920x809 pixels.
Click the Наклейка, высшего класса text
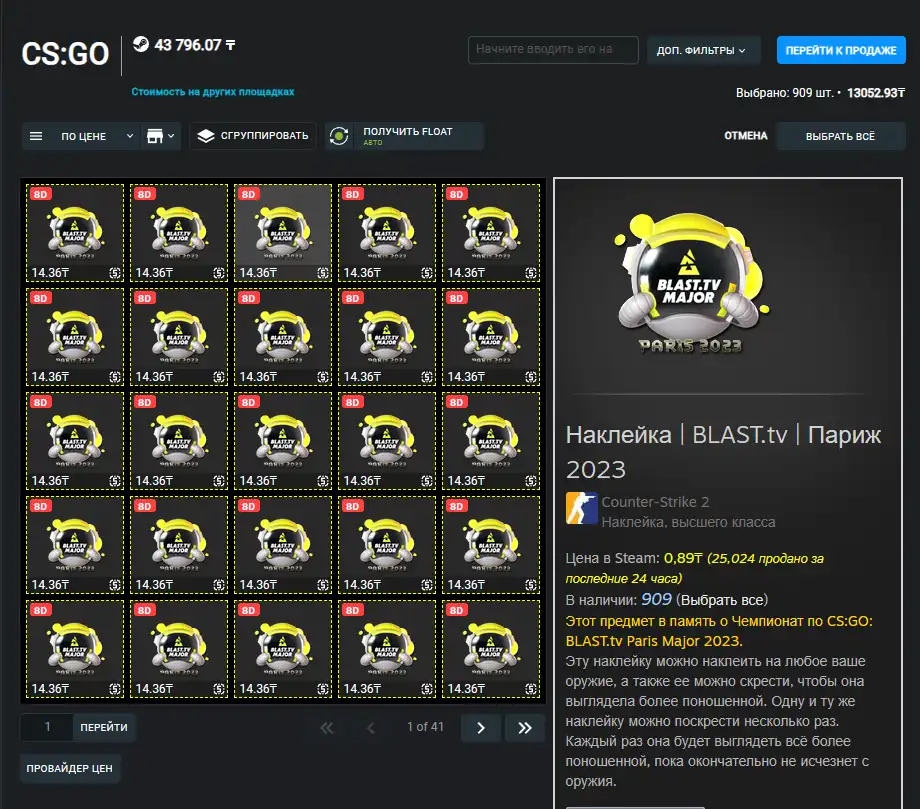(688, 522)
